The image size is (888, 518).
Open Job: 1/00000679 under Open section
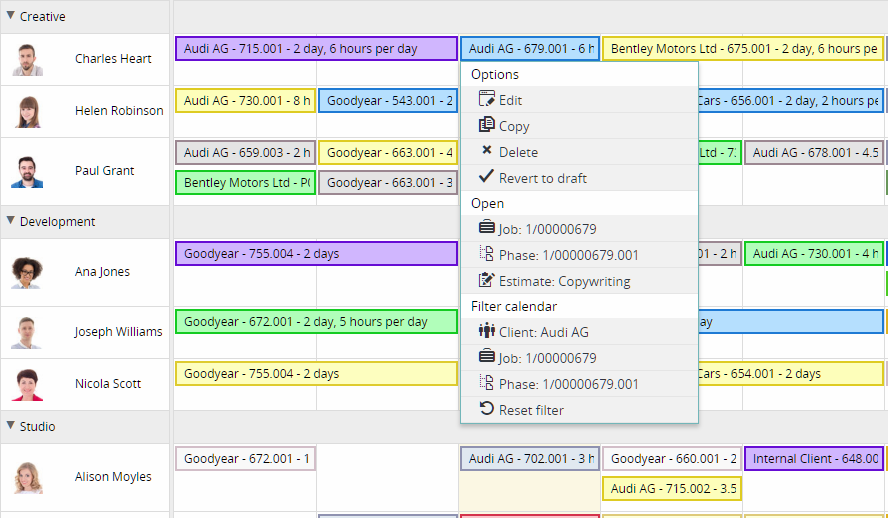click(579, 229)
